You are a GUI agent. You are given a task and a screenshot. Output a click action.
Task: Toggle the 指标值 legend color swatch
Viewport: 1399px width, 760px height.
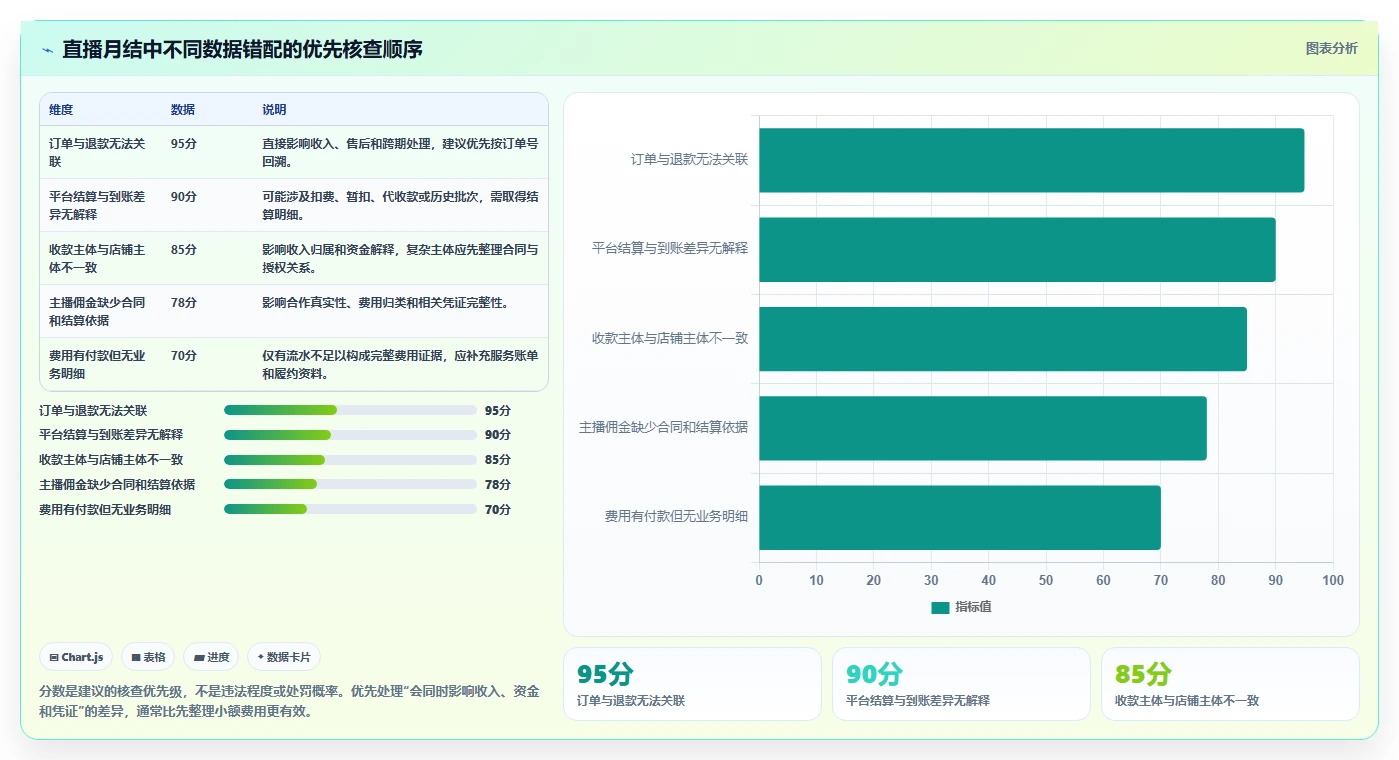point(940,607)
